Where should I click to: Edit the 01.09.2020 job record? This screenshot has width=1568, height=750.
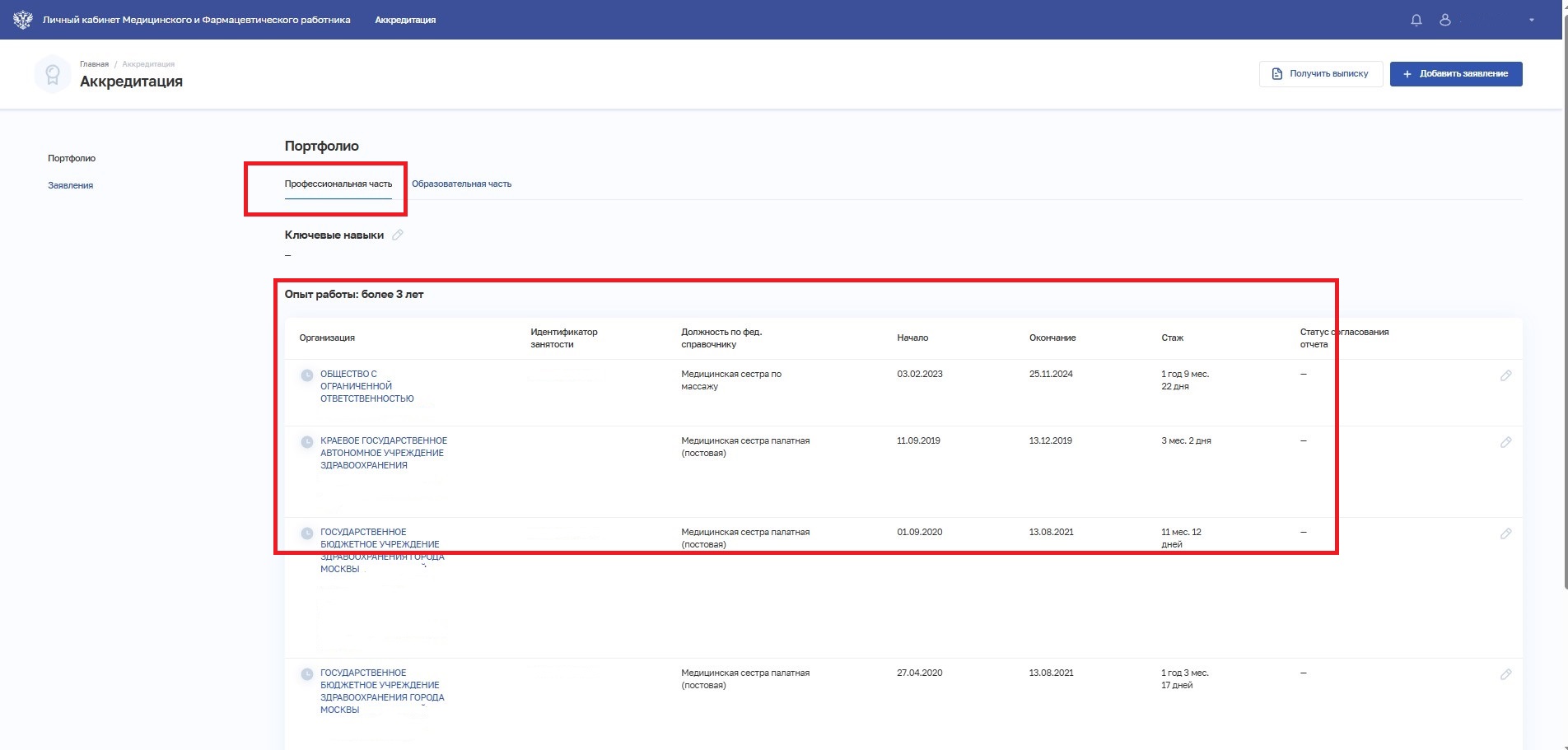point(1505,533)
